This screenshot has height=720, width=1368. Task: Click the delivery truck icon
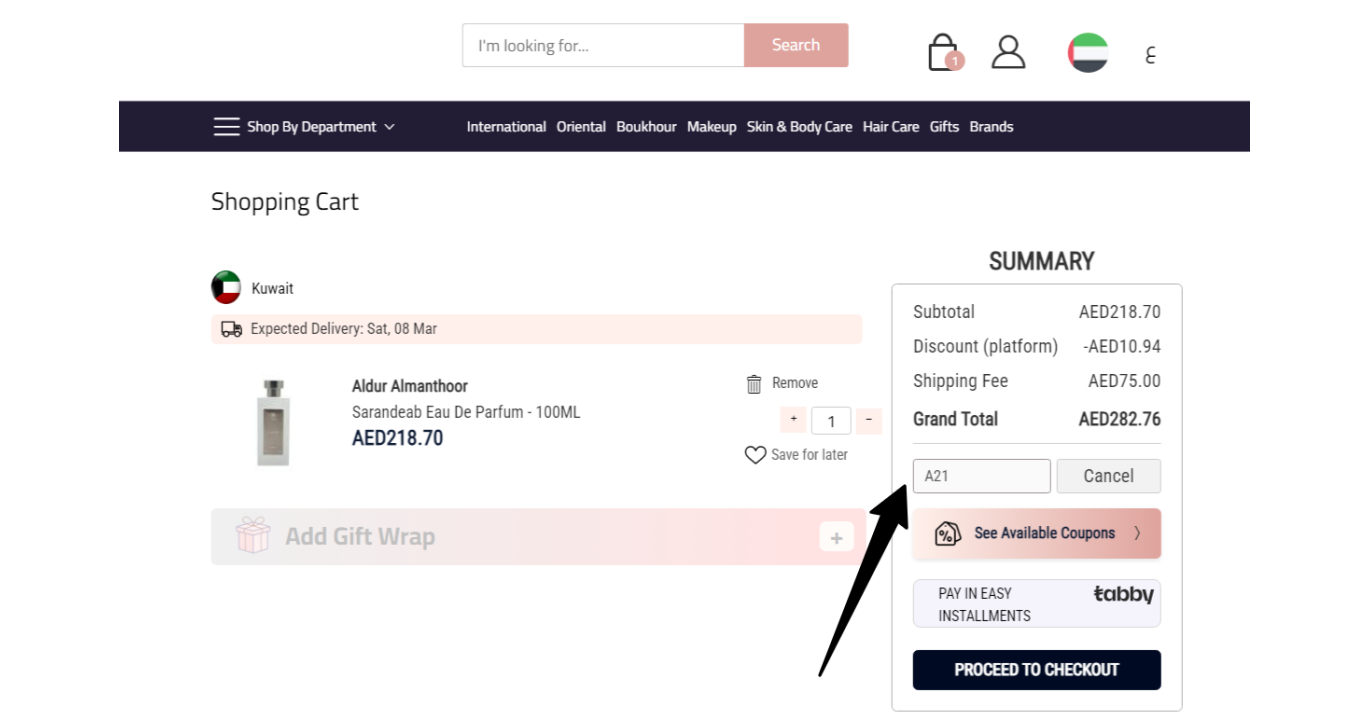coord(231,329)
